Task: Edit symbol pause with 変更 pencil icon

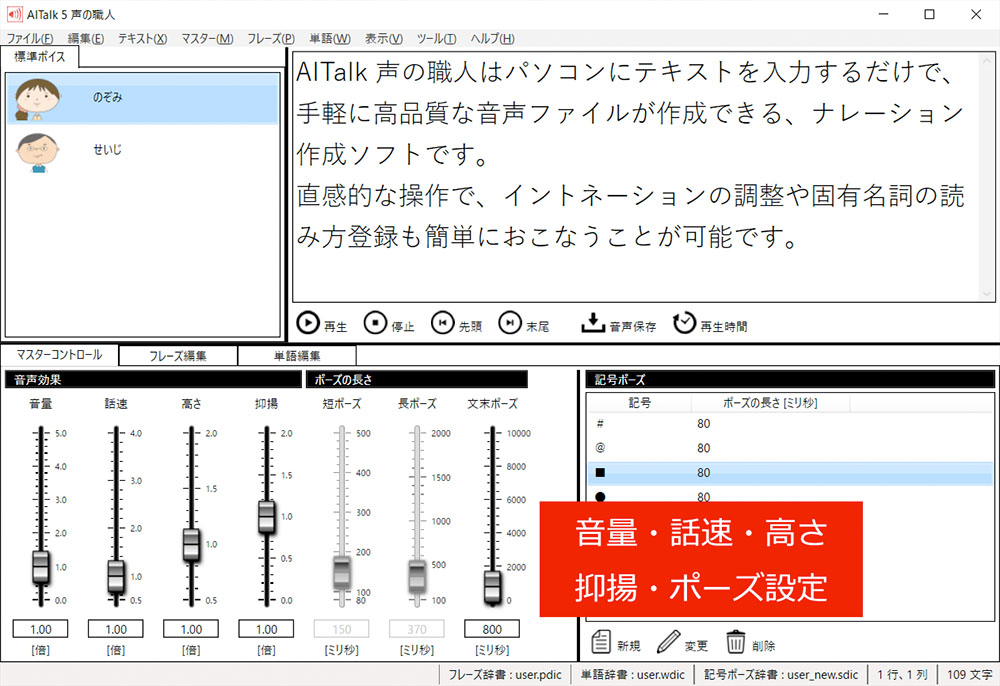Action: 668,642
